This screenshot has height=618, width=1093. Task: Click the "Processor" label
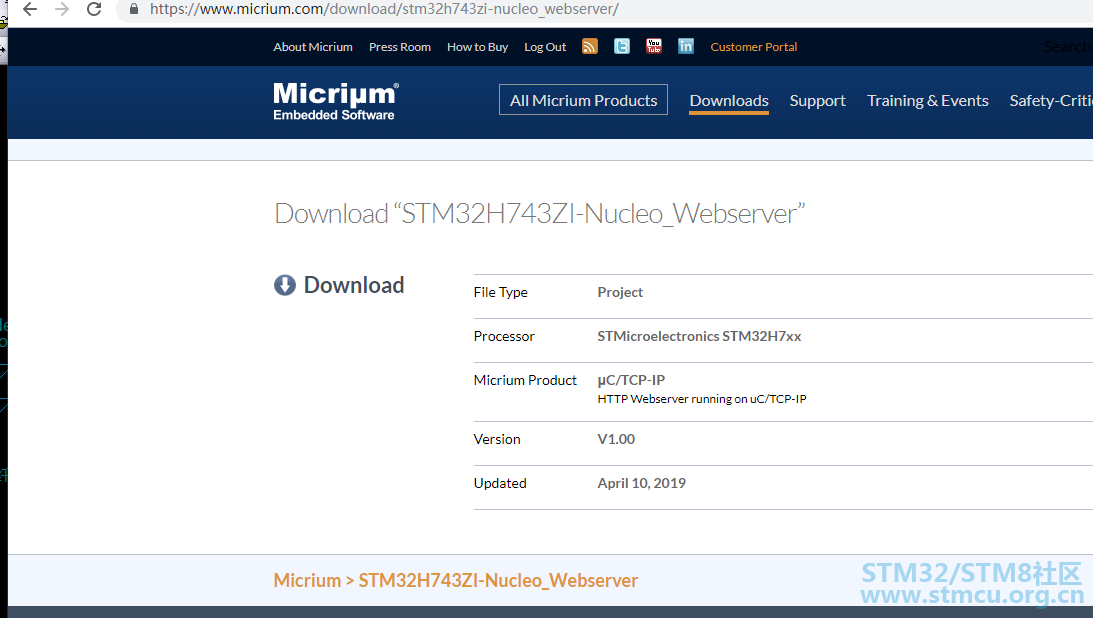504,336
